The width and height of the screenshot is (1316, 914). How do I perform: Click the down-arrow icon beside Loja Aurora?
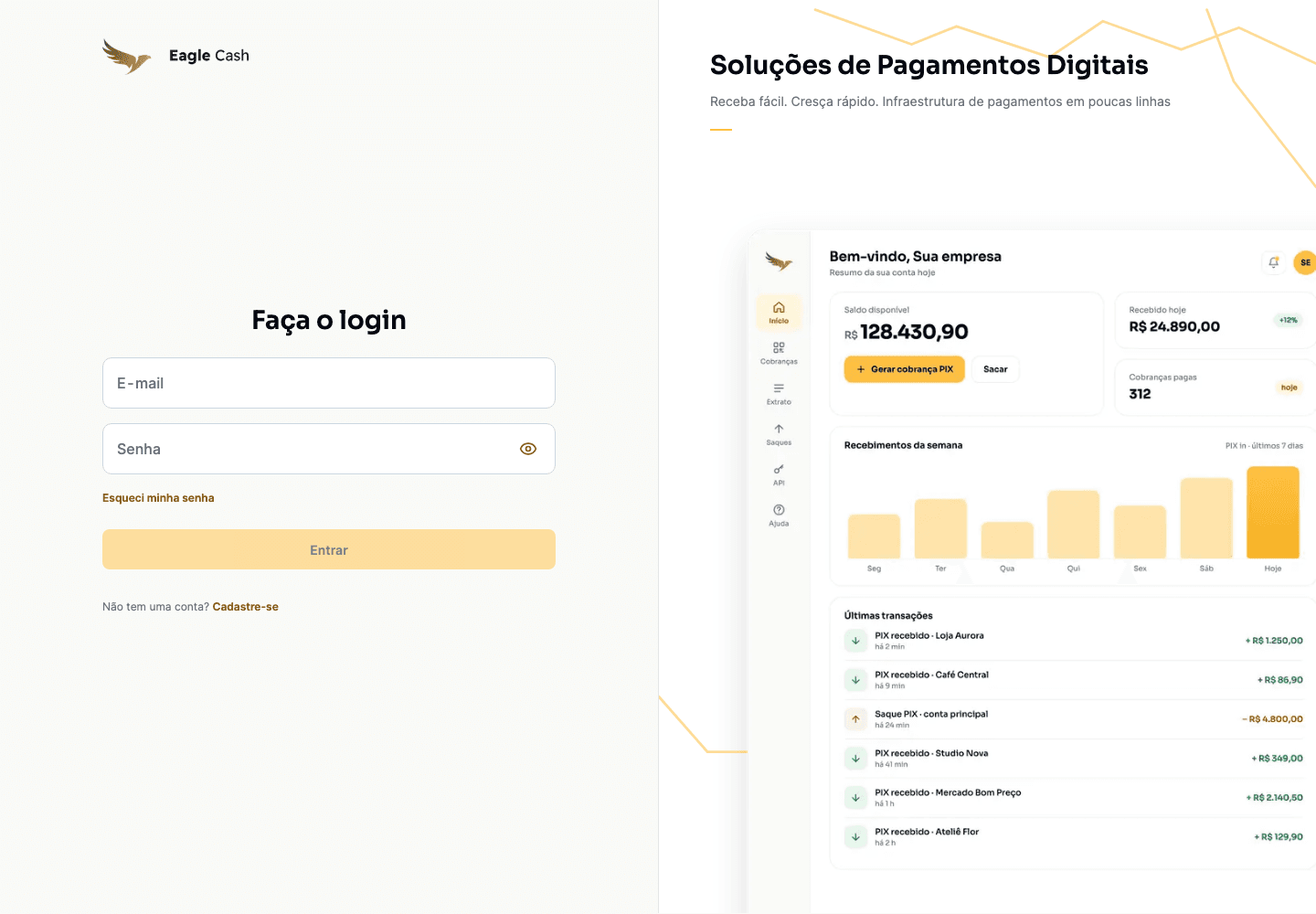[x=855, y=641]
